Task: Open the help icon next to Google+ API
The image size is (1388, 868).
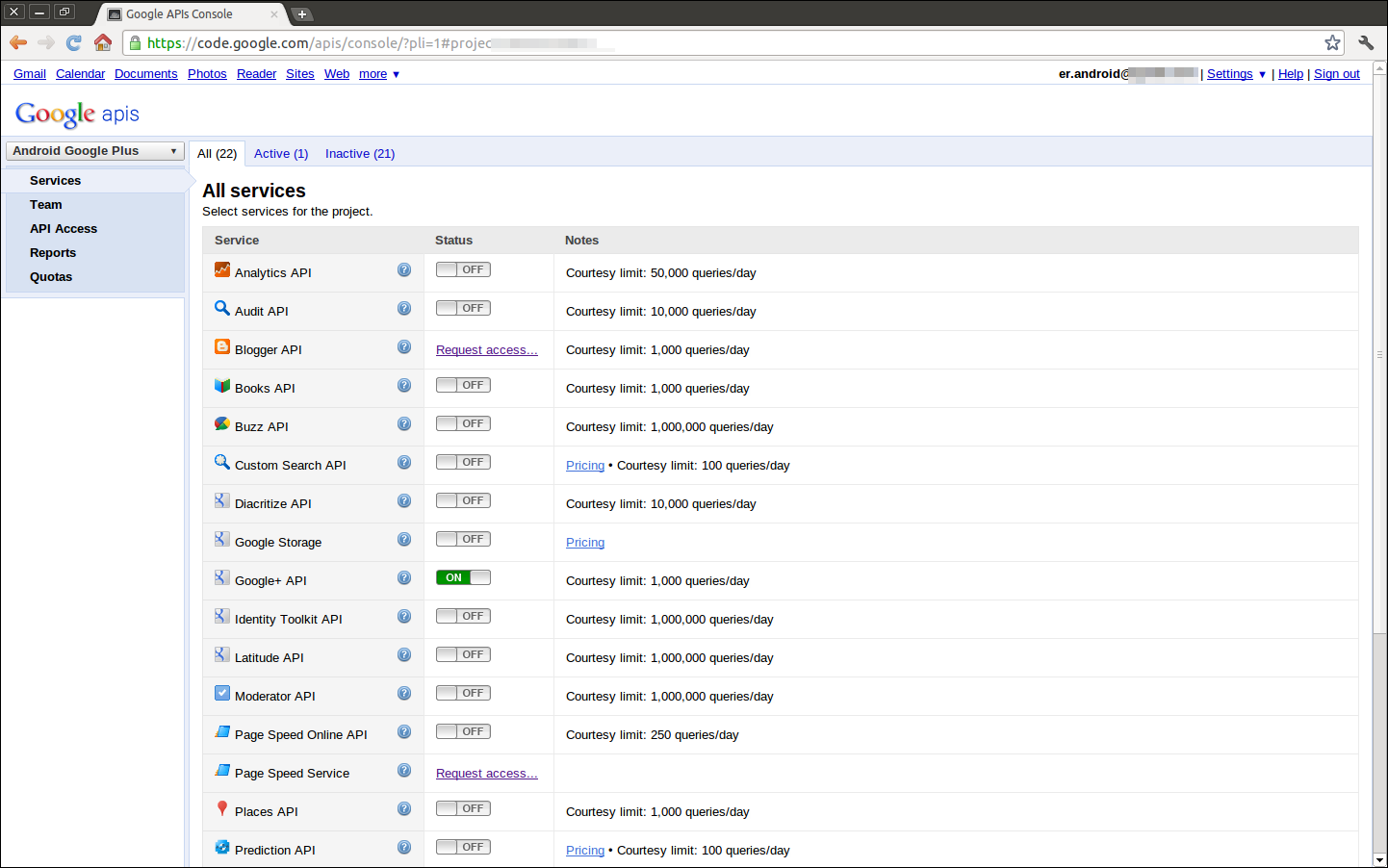Action: pos(403,577)
